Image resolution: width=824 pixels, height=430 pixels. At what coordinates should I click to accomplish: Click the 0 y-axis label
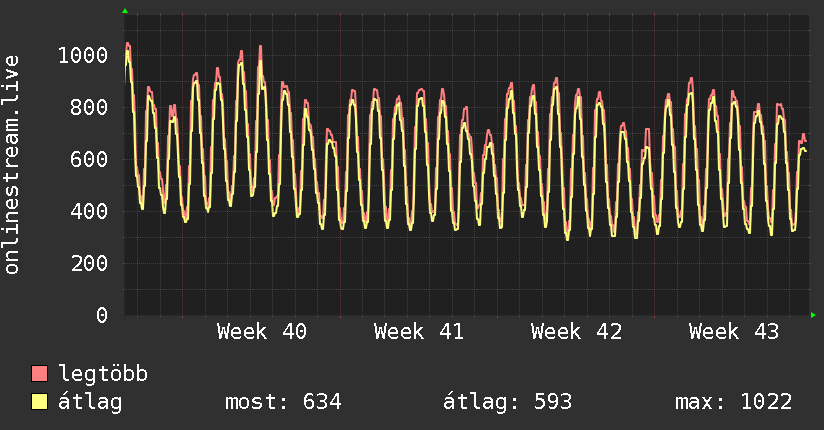click(x=102, y=315)
